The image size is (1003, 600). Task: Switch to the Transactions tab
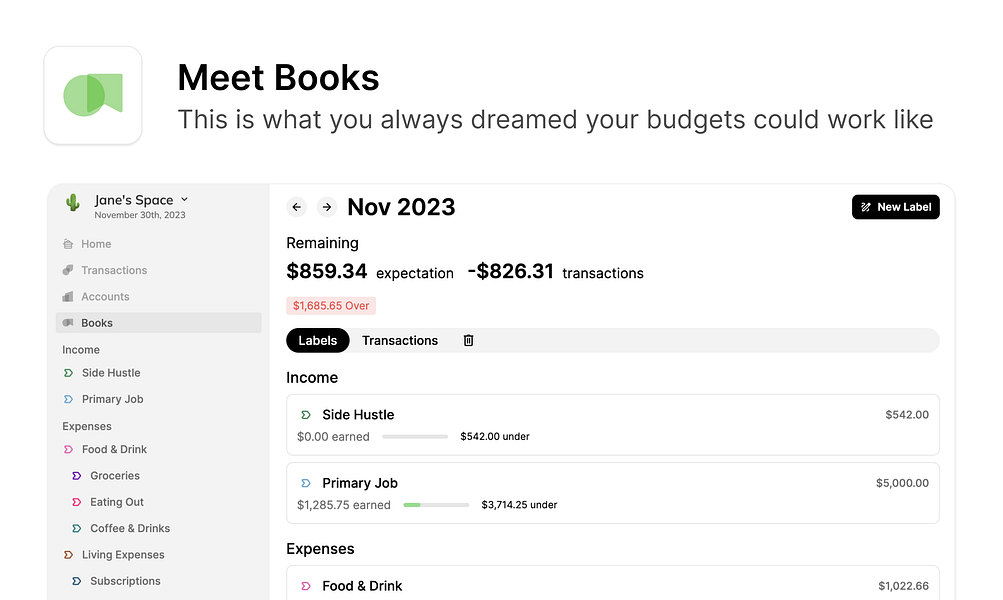400,341
